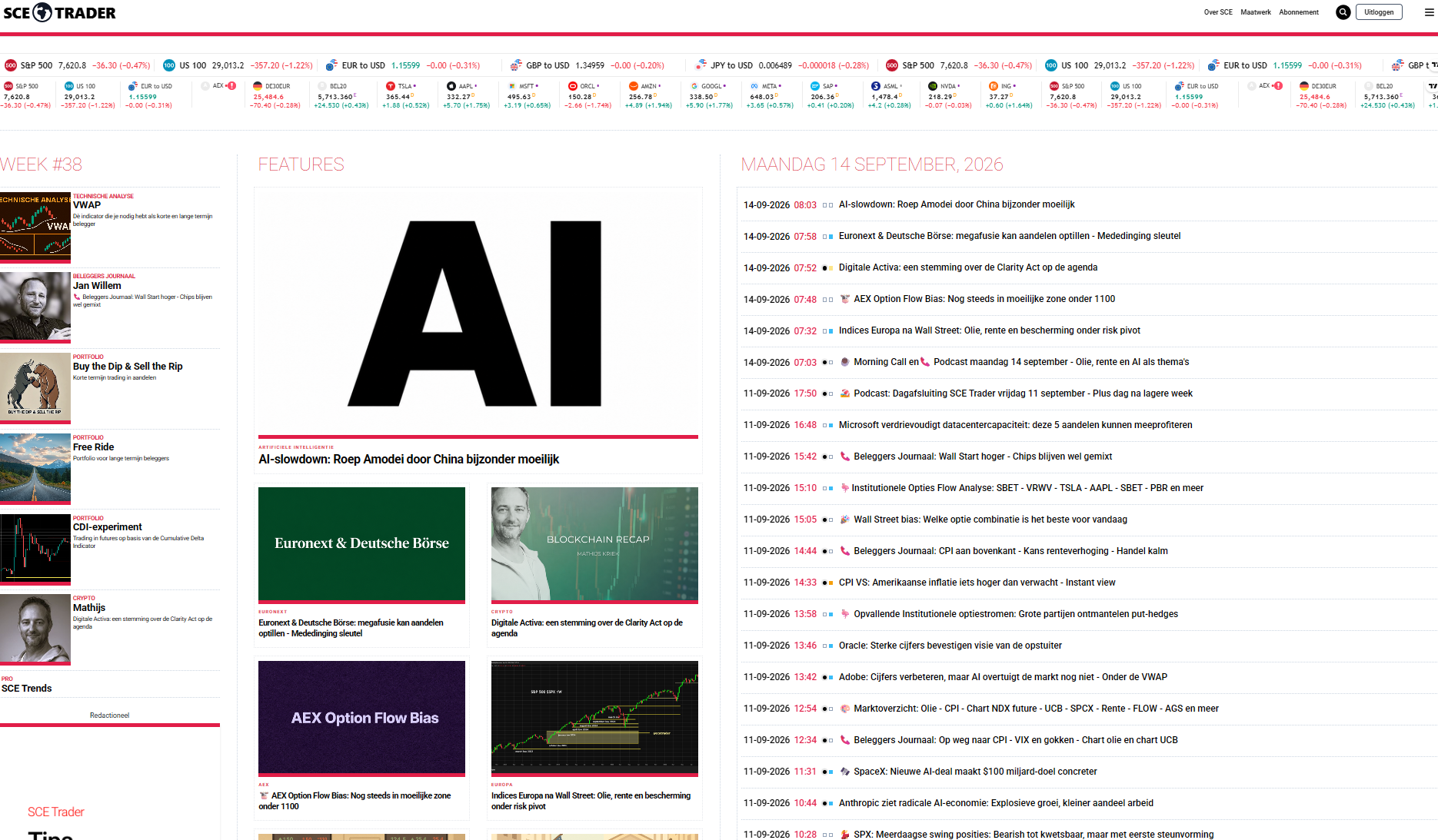Click the icon before the SpaceX headline
1438x840 pixels.
(x=845, y=772)
